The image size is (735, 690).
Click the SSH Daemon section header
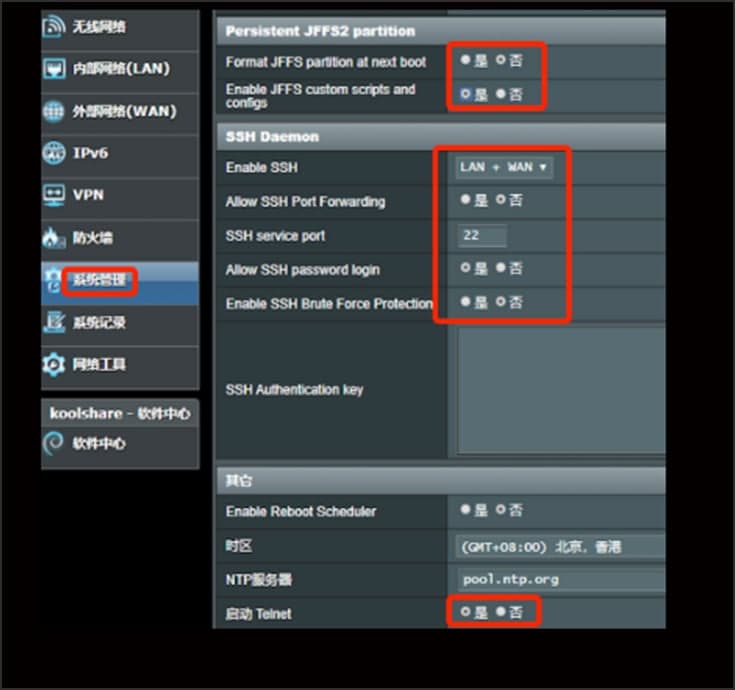coord(441,137)
